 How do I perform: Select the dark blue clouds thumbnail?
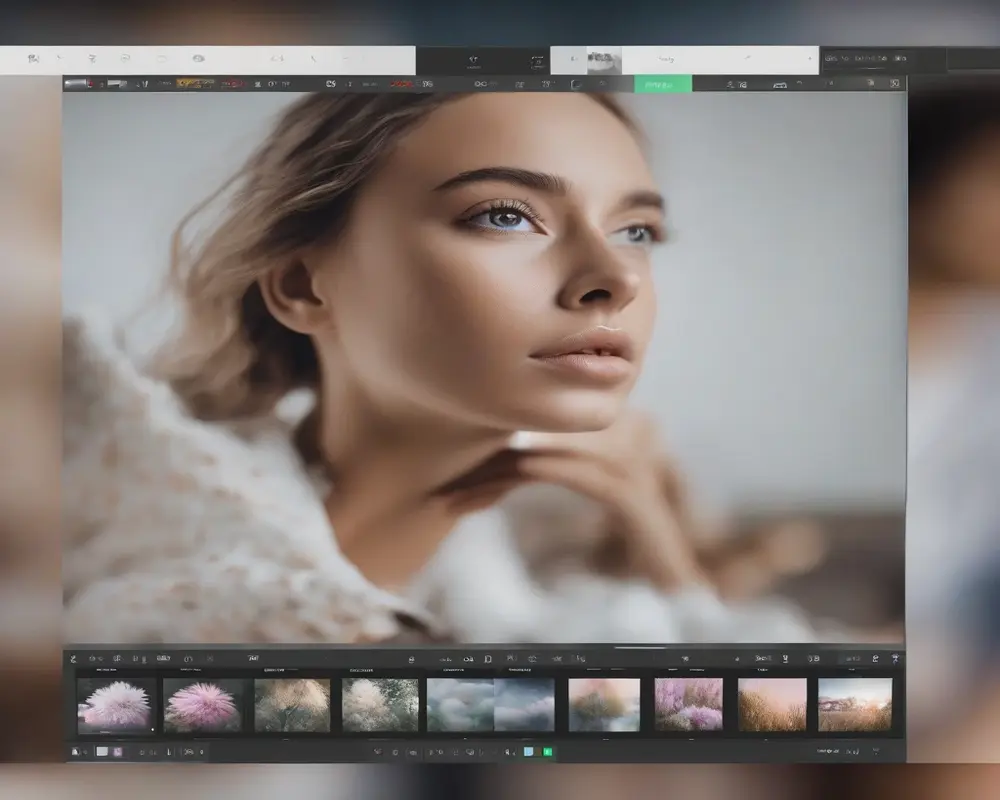[524, 705]
